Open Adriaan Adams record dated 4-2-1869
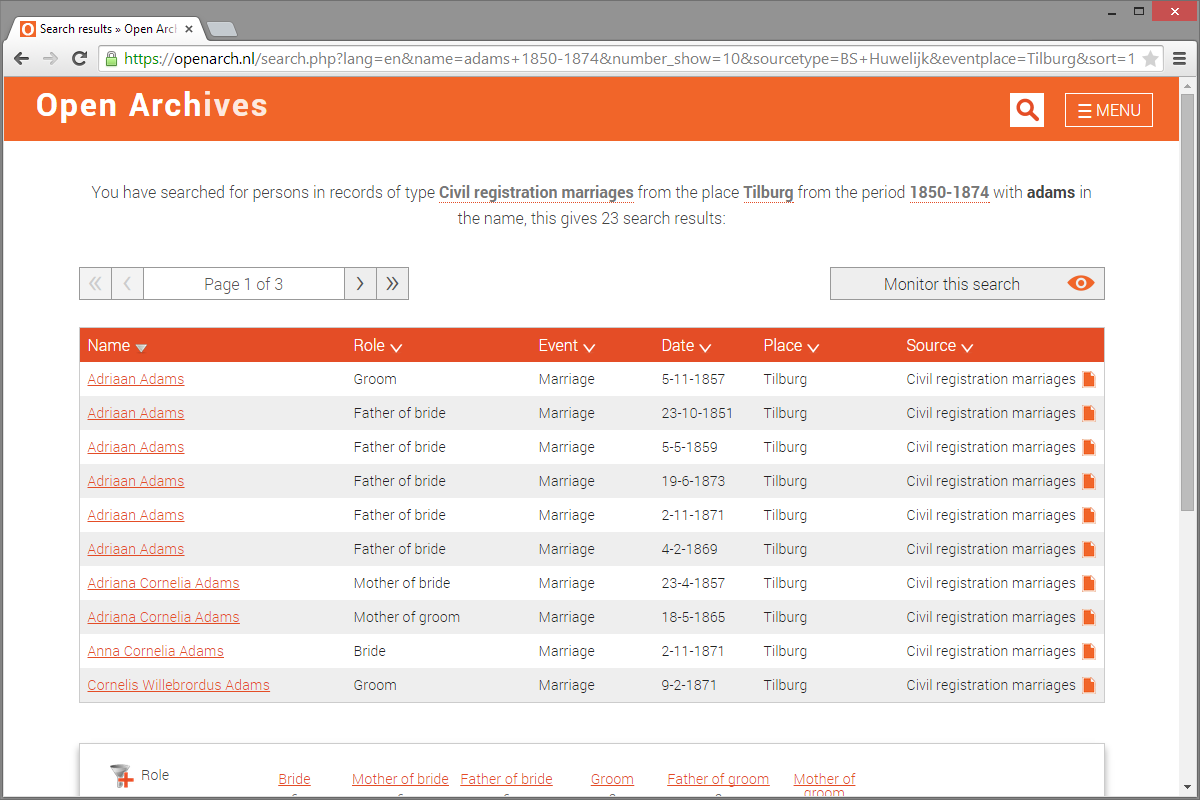1200x800 pixels. 136,549
